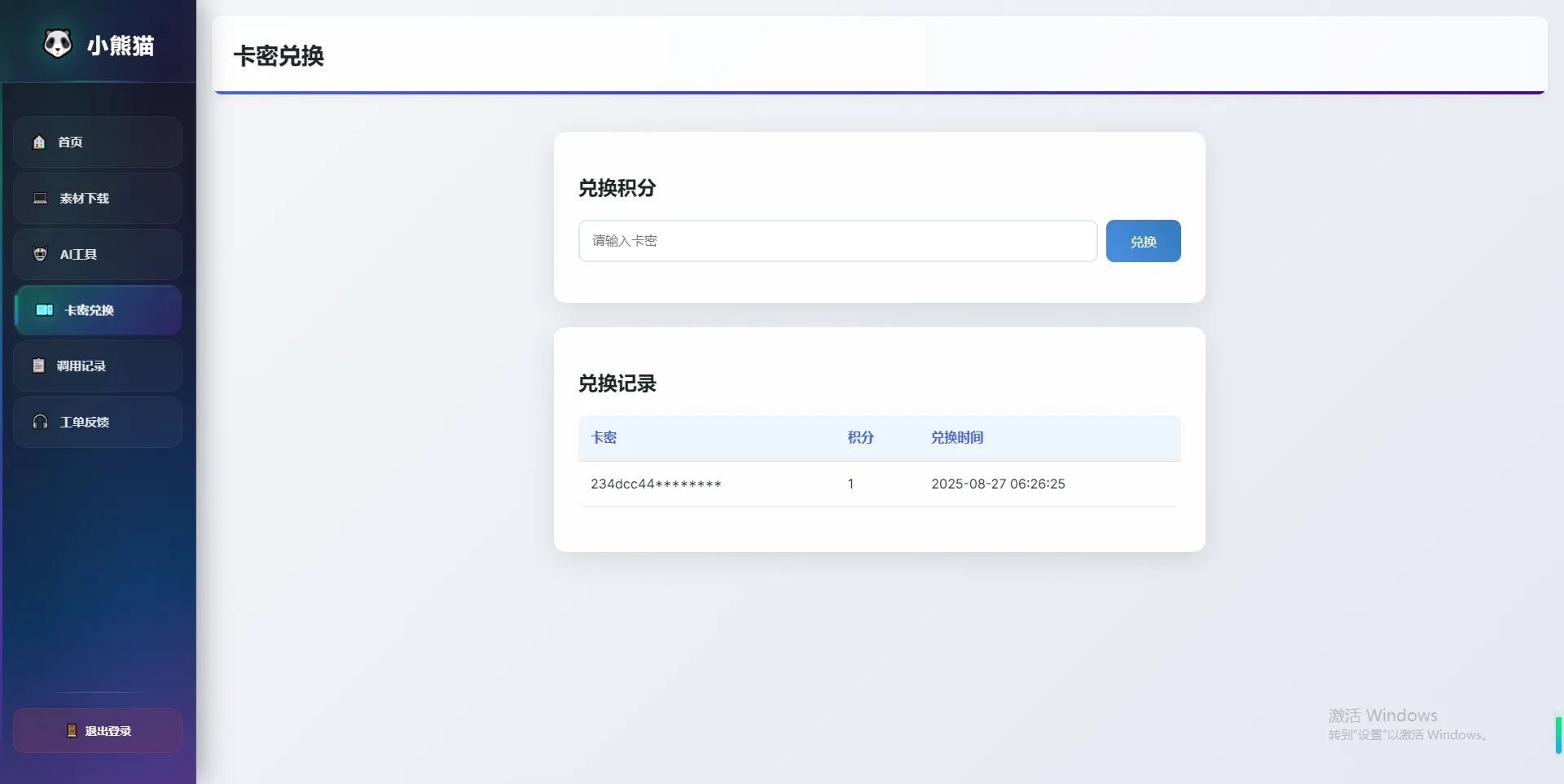
Task: Click the house icon beside 首页
Action: coord(39,142)
